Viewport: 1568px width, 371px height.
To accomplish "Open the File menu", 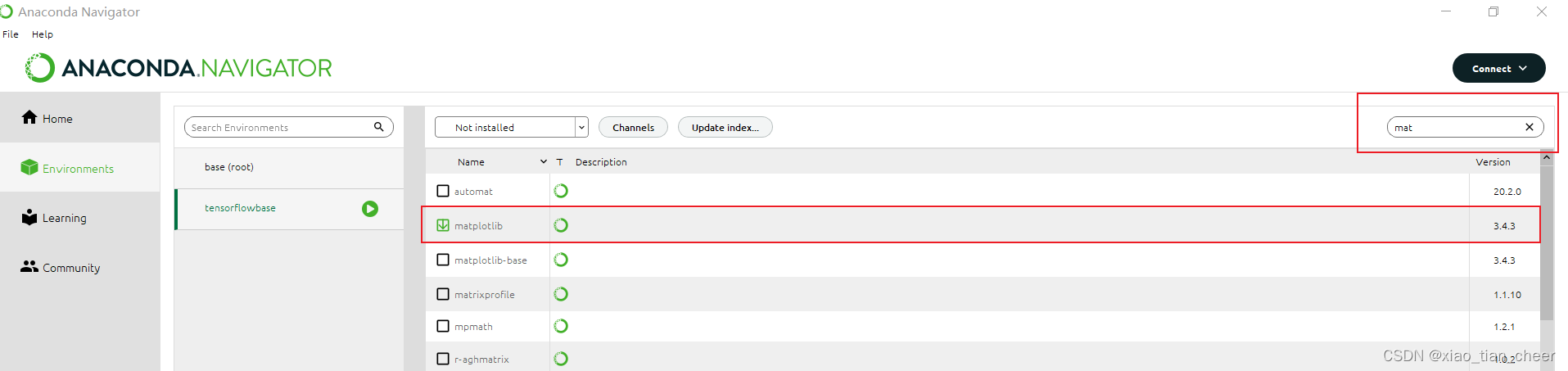I will (11, 34).
